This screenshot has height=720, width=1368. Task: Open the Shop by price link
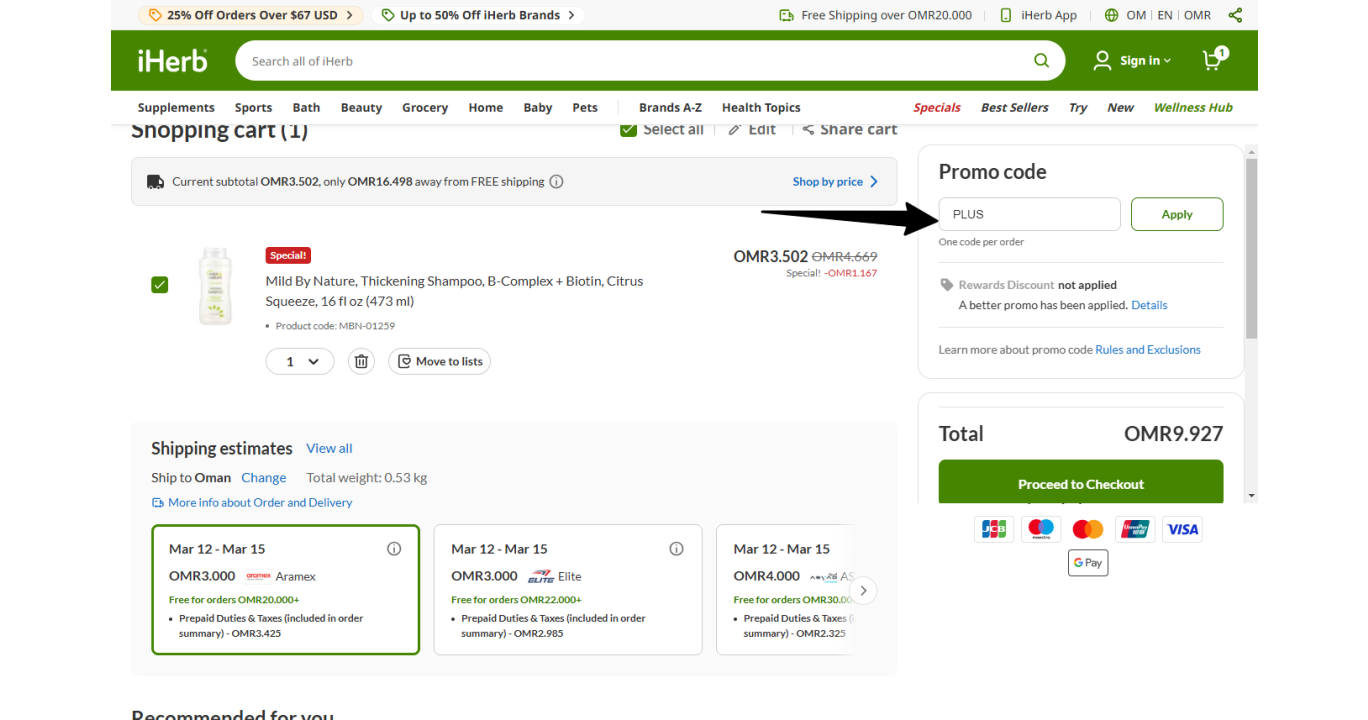[x=836, y=182]
